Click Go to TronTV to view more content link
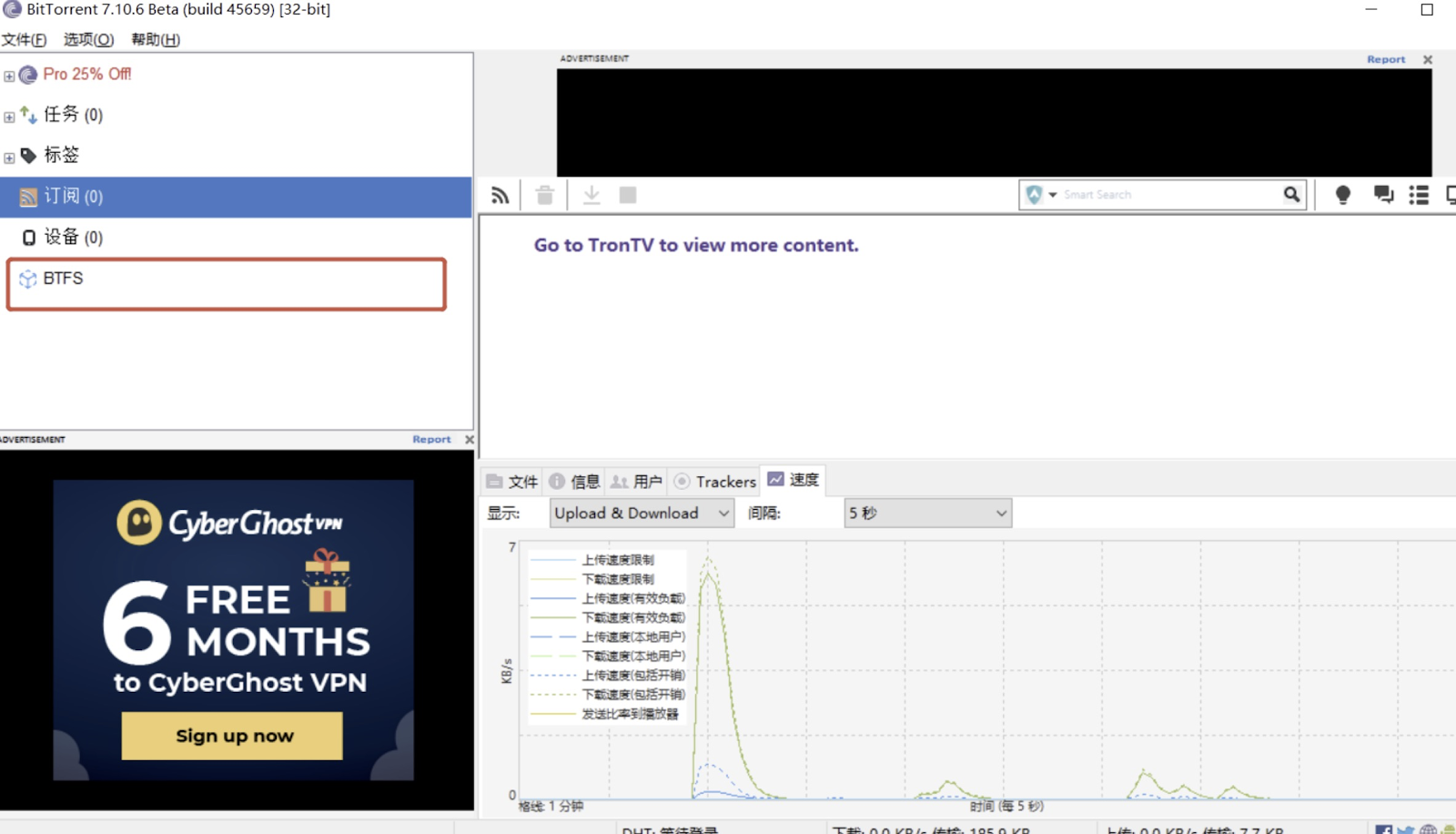Screen dimensions: 1456x834 click(x=696, y=245)
